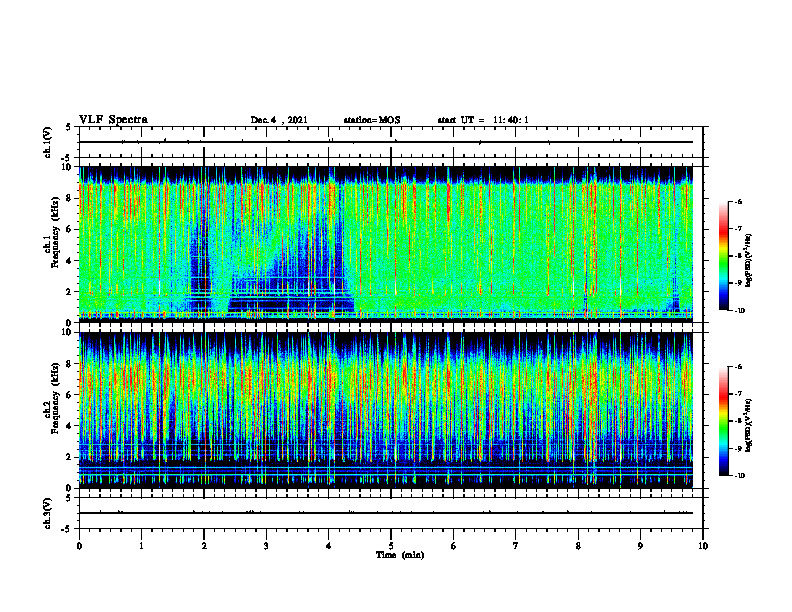Click the "-9" label on the ch.2 colorbar

(738, 448)
